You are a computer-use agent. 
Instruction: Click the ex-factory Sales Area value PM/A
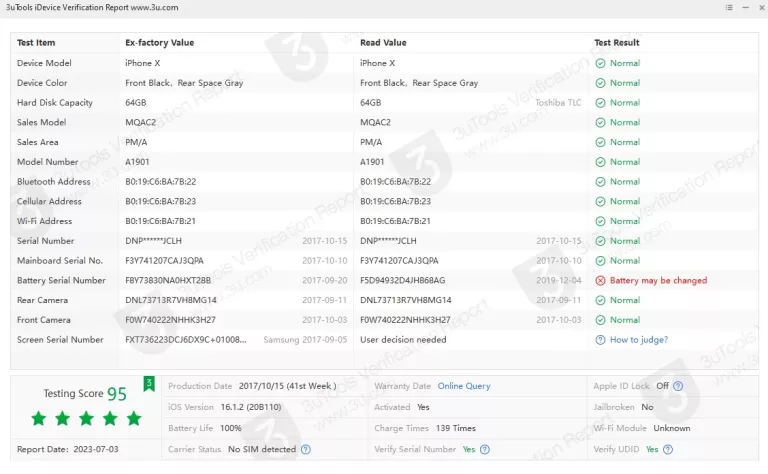(x=136, y=142)
